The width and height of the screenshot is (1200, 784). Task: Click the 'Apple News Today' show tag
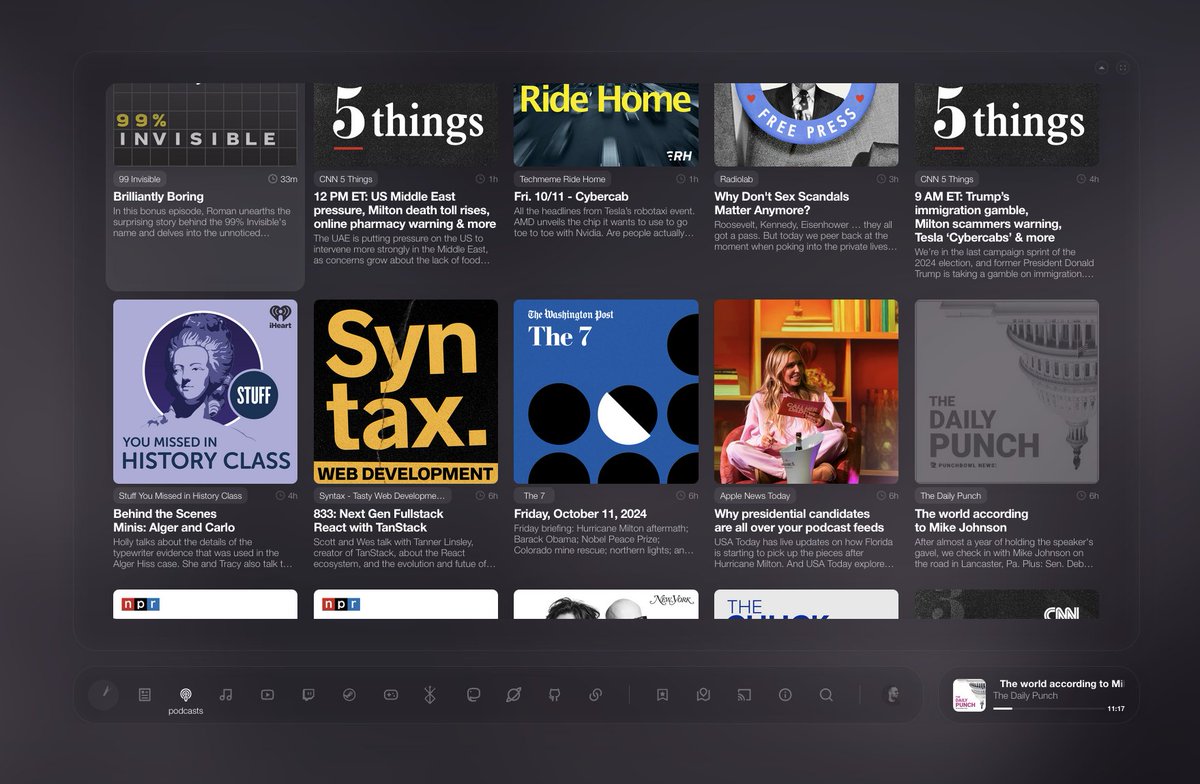754,496
